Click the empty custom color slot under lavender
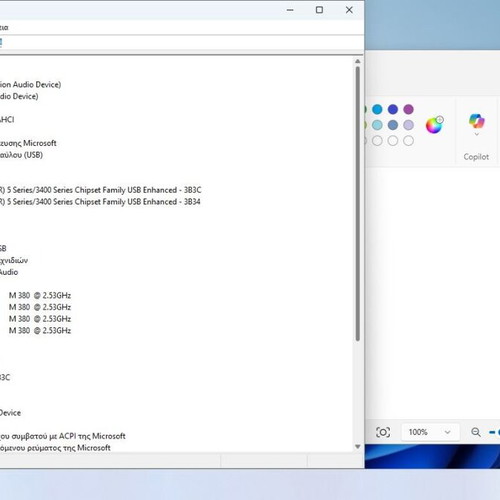 pyautogui.click(x=408, y=141)
